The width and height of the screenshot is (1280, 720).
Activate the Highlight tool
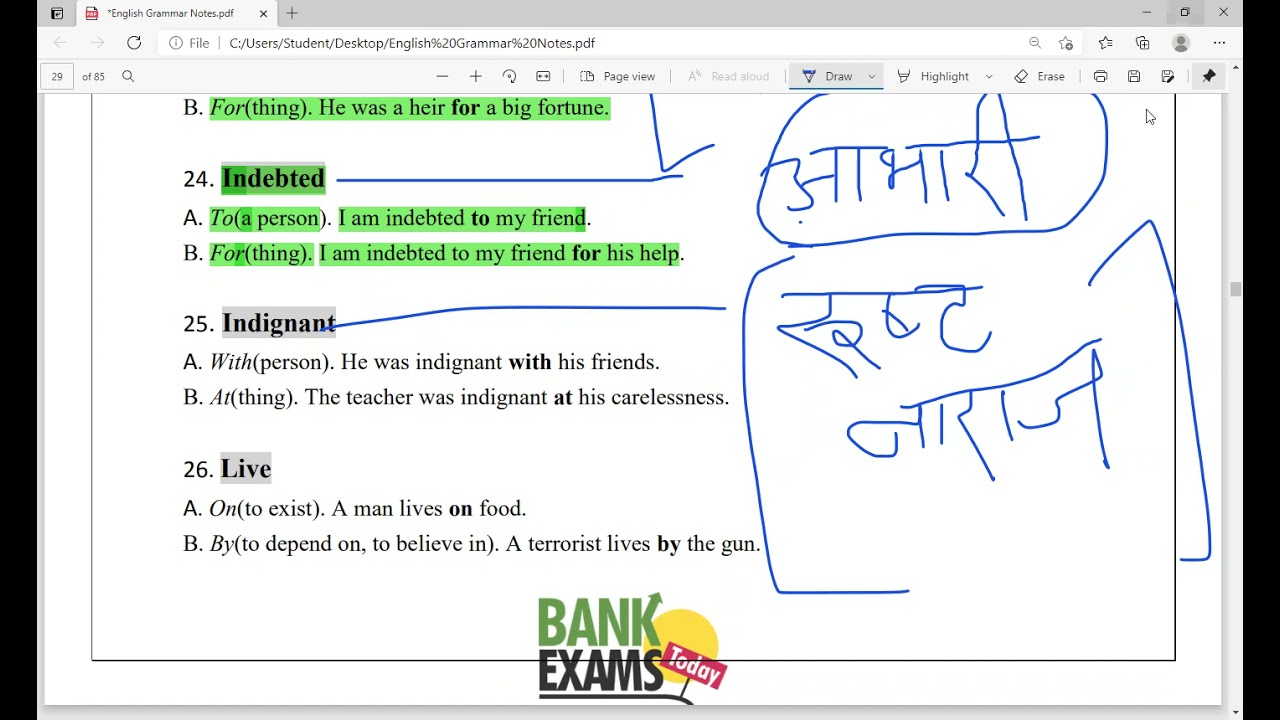point(933,76)
